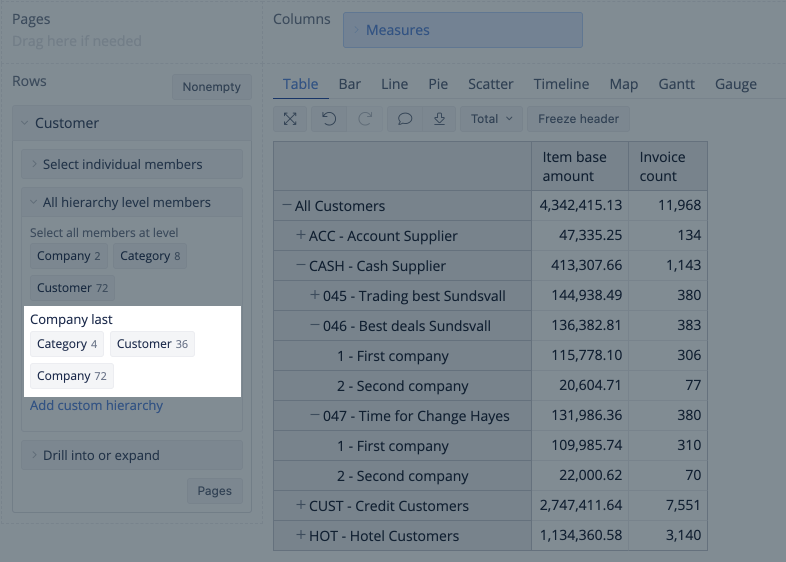
Task: Toggle Freeze header option
Action: click(578, 119)
